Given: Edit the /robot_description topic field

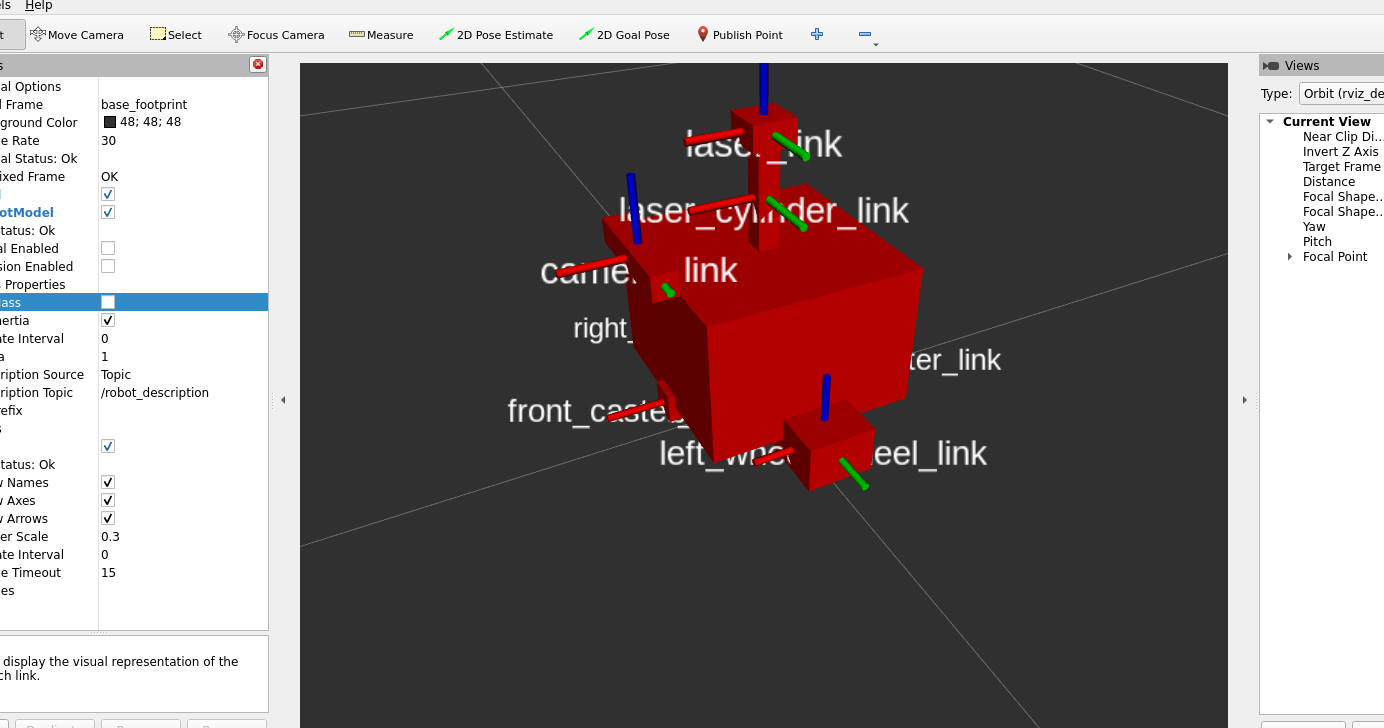Looking at the screenshot, I should tap(155, 393).
